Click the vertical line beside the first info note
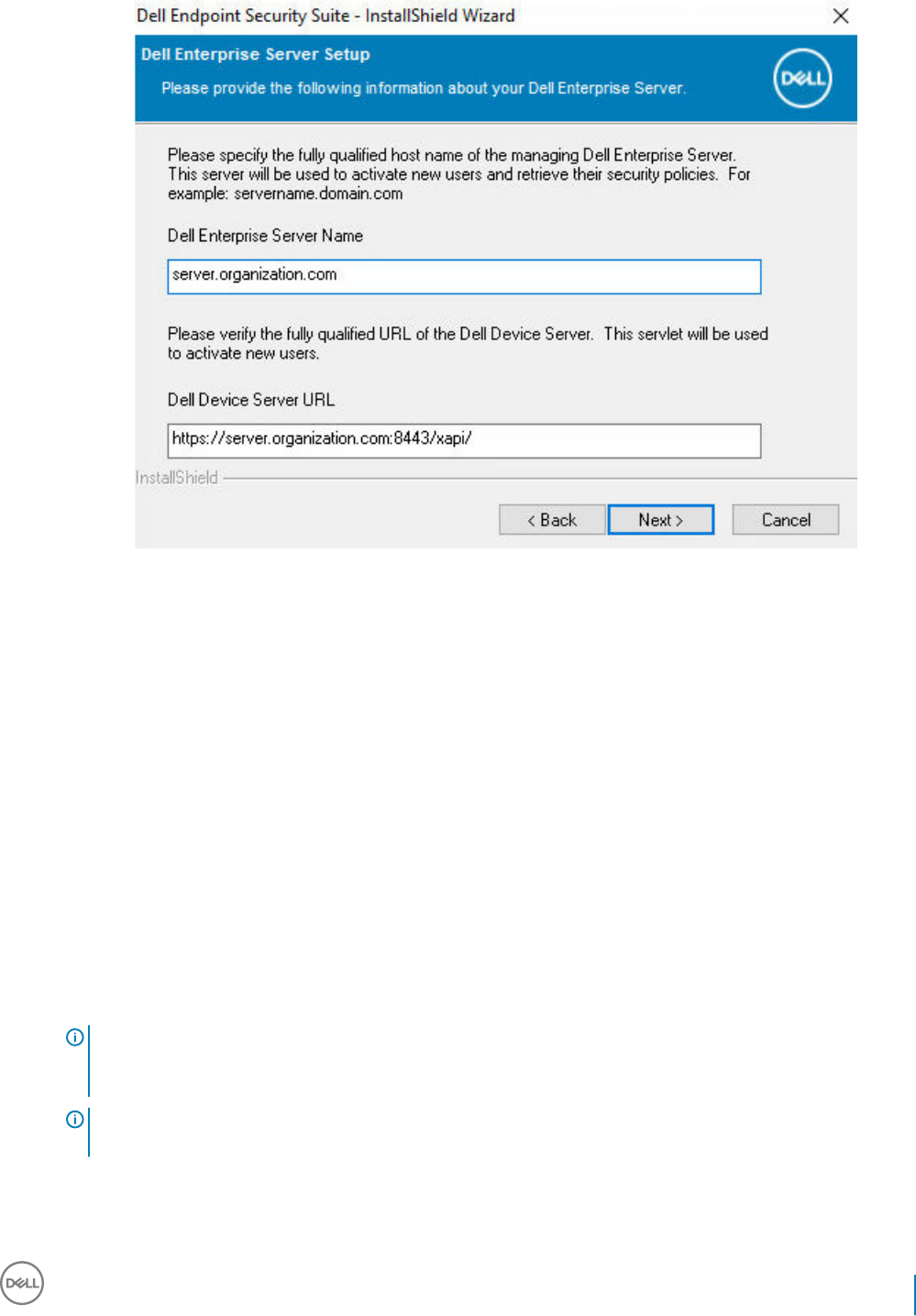 point(89,1061)
